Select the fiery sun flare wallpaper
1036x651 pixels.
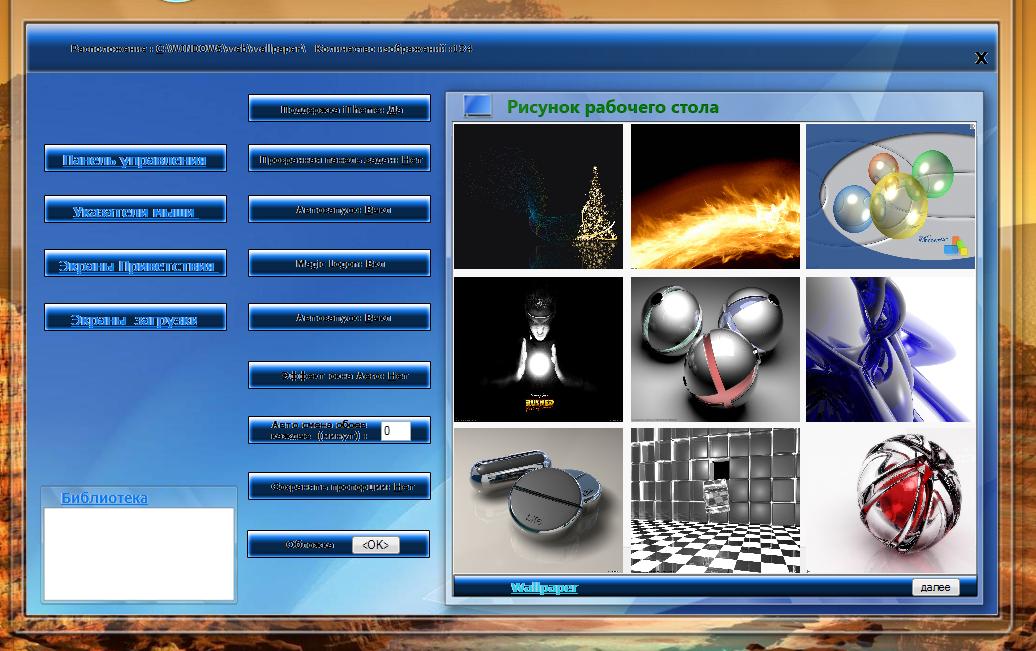[x=716, y=196]
